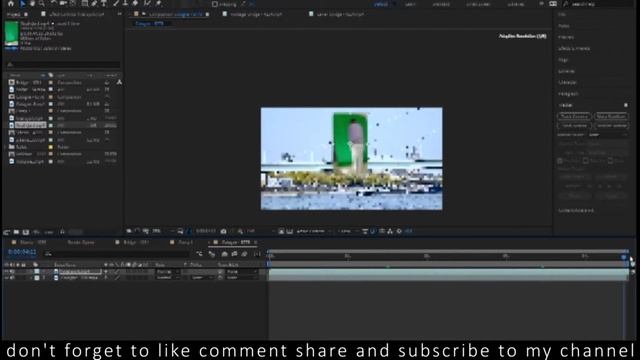Select the Hand tool
This screenshot has height=360, width=640.
(x=32, y=4)
